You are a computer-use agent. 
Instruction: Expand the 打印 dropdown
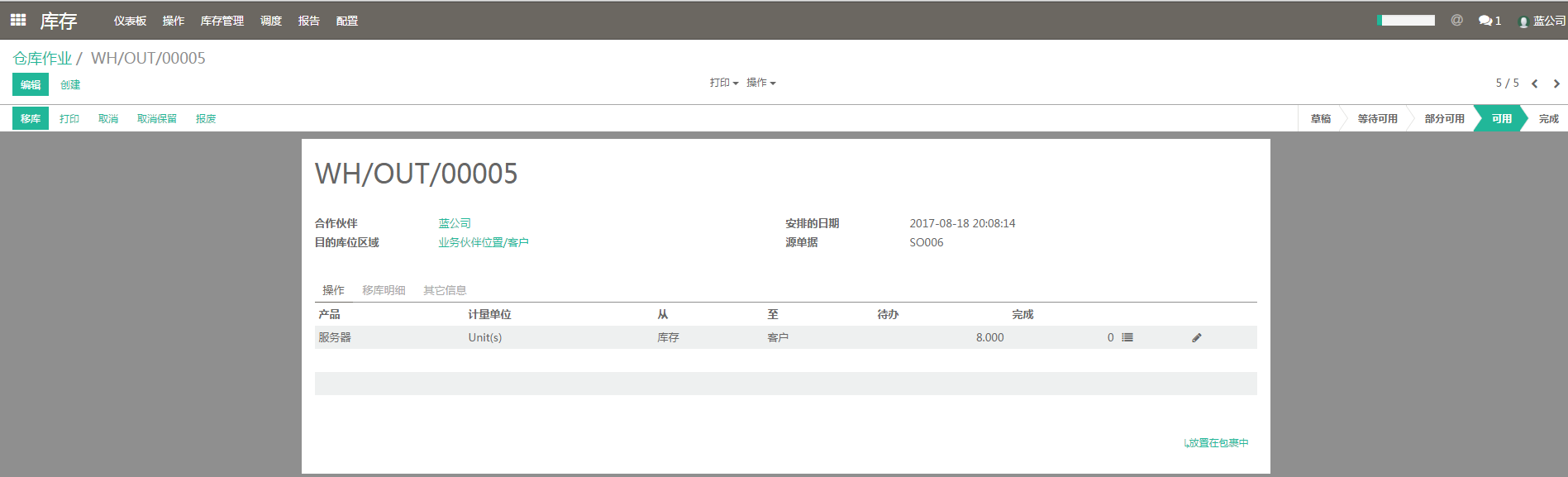723,83
